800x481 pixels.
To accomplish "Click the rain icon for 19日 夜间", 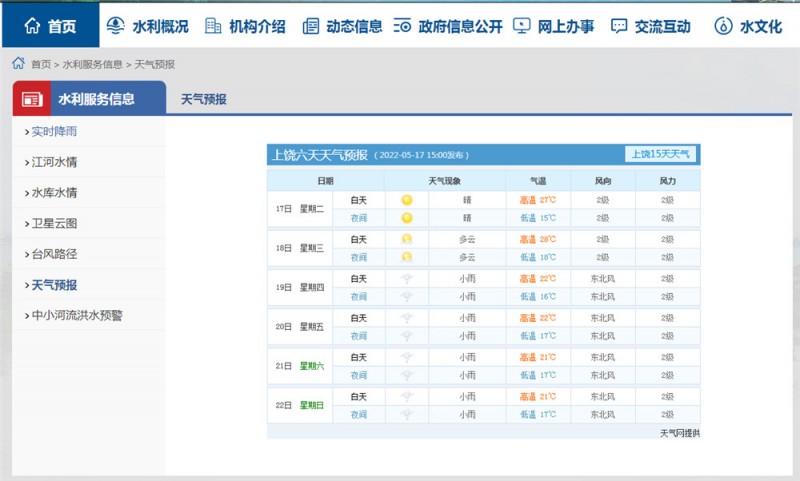I will (407, 296).
